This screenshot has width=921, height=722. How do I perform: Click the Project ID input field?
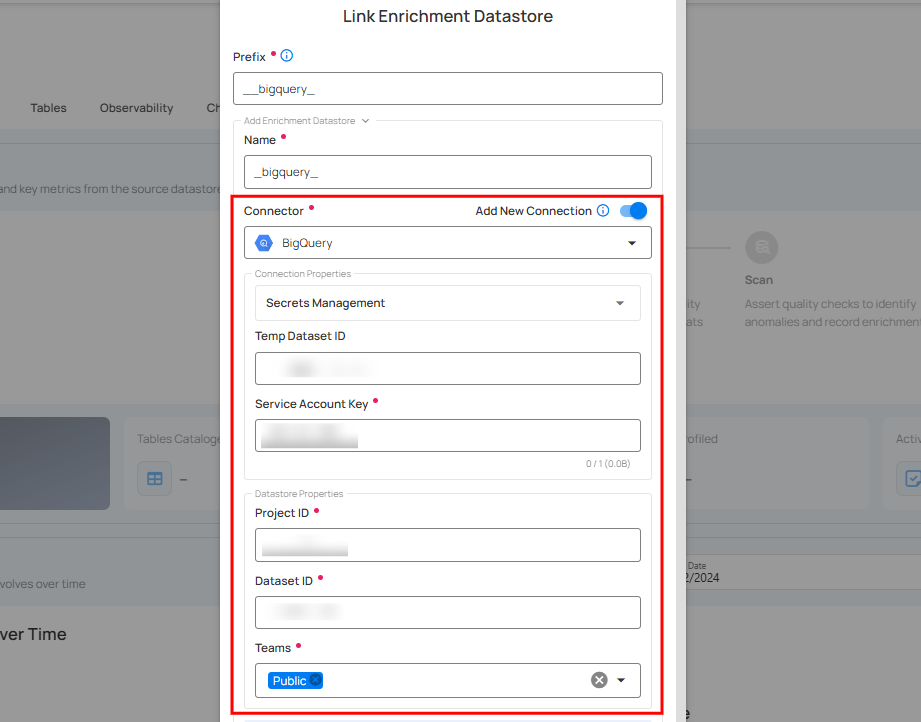(x=447, y=545)
